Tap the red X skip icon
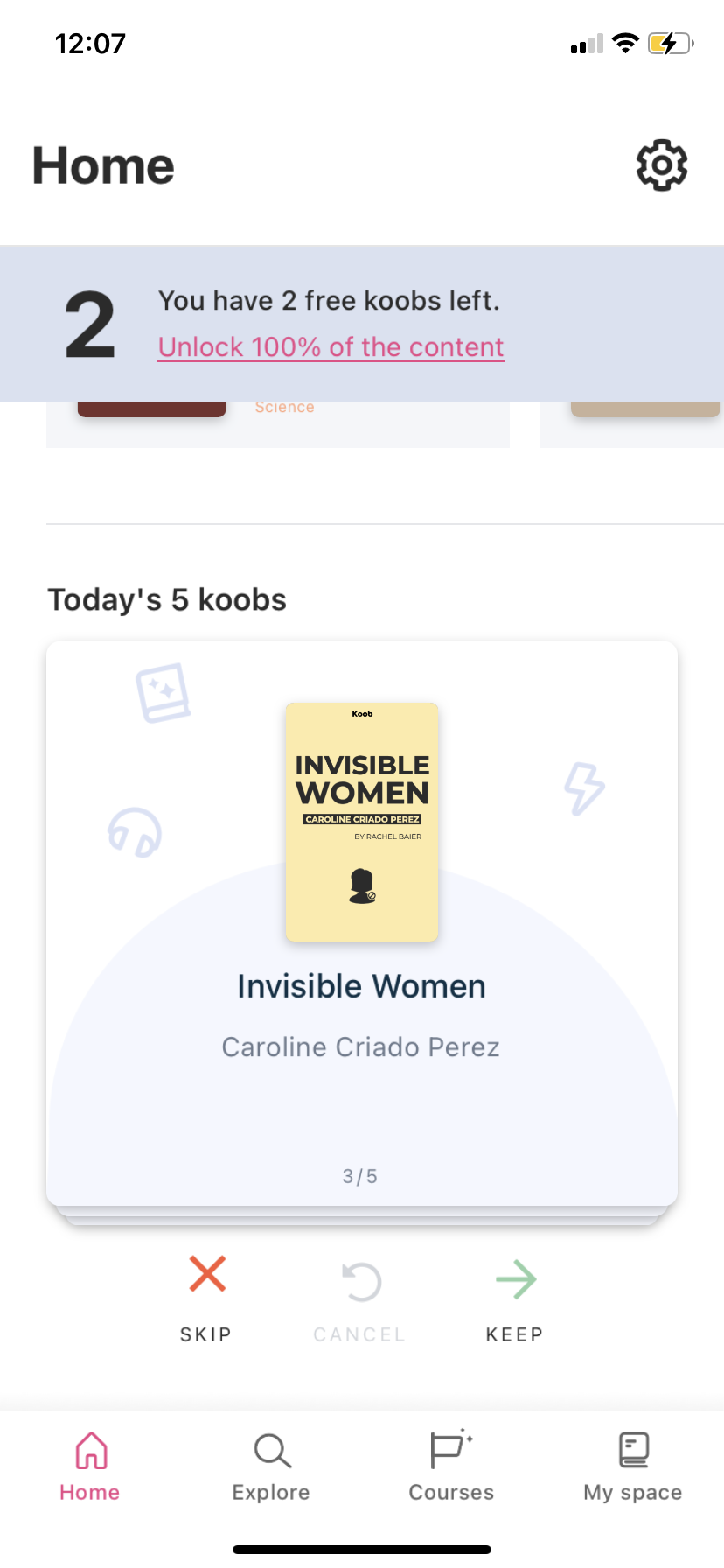The image size is (724, 1568). click(207, 1274)
